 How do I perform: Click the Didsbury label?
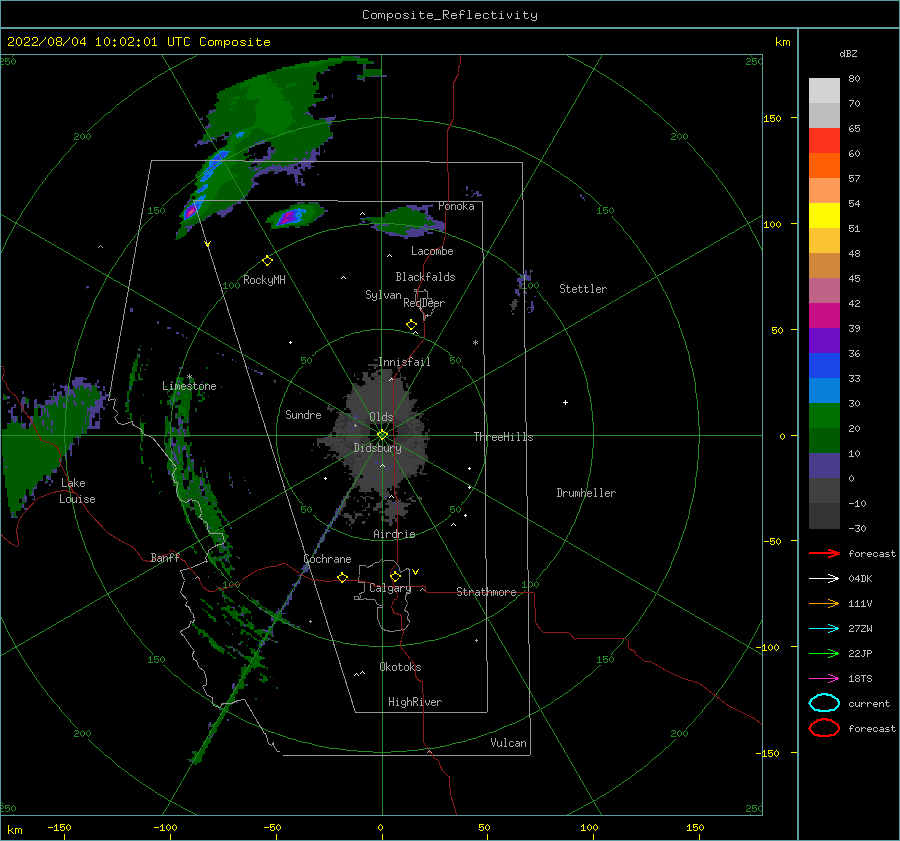[x=378, y=448]
